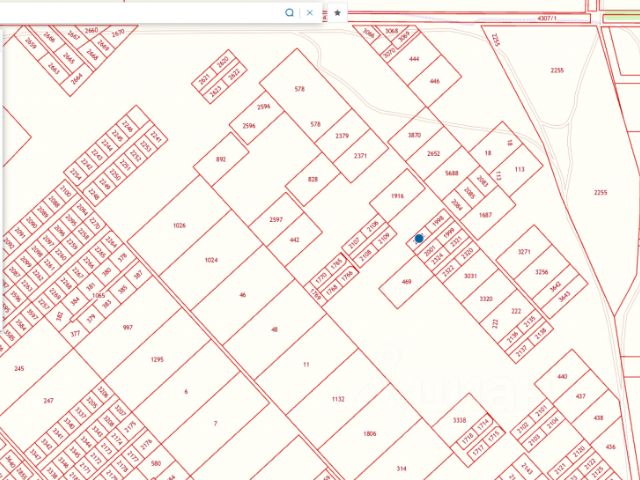Select parcel label 3338
640x480 pixels.
coord(460,420)
